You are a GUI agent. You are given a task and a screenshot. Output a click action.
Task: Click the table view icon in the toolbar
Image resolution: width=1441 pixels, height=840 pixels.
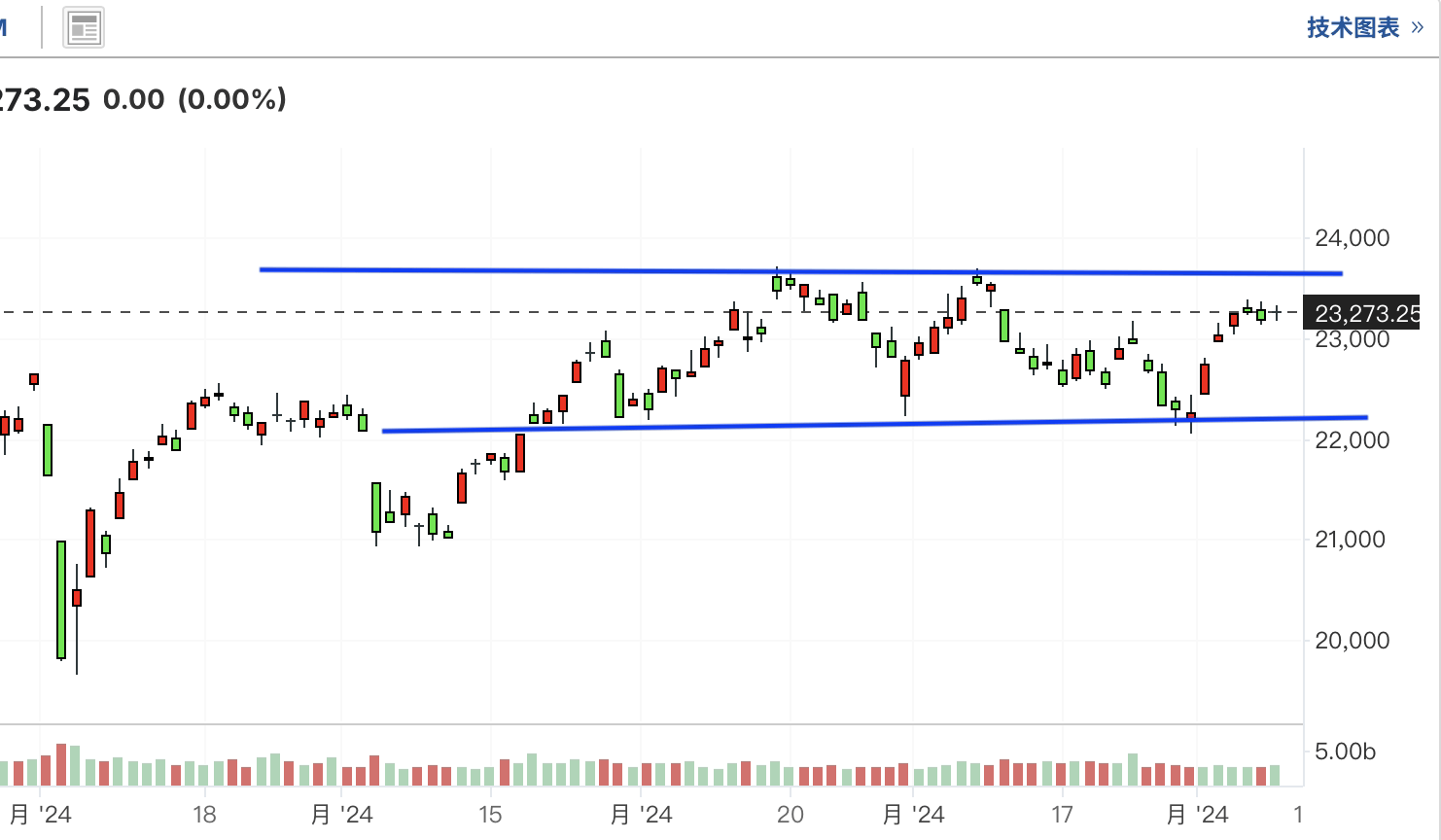pyautogui.click(x=84, y=28)
